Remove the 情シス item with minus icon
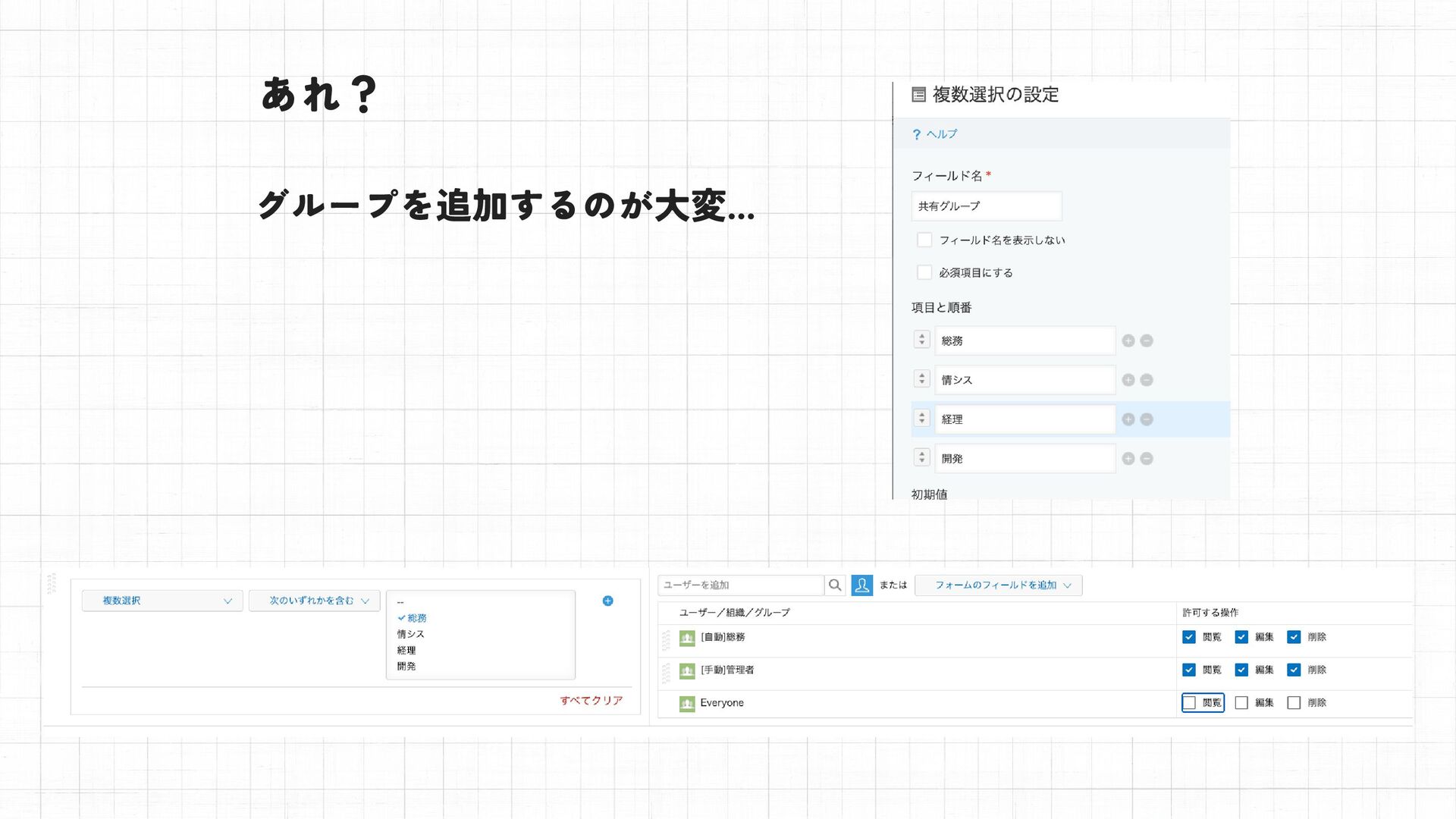This screenshot has width=1456, height=819. point(1147,380)
